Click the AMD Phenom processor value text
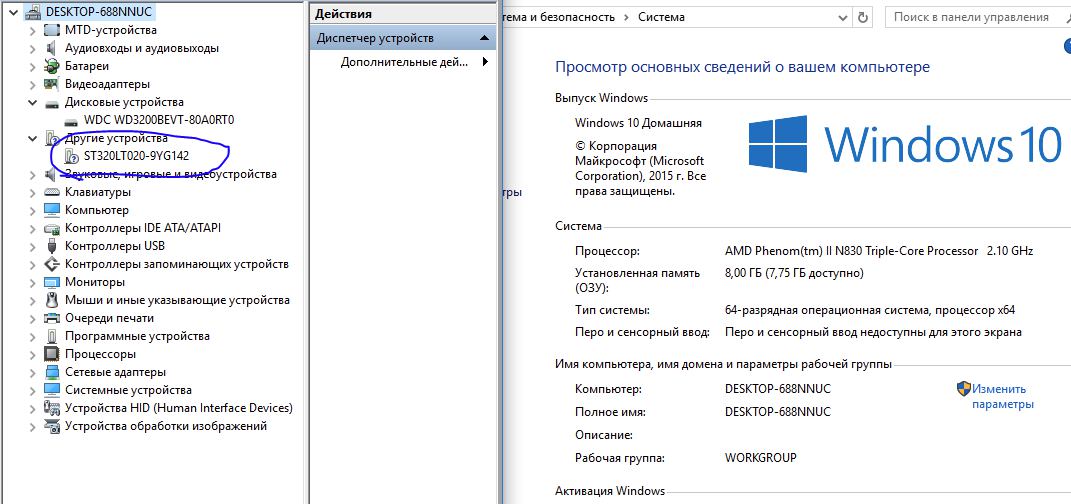 tap(879, 251)
